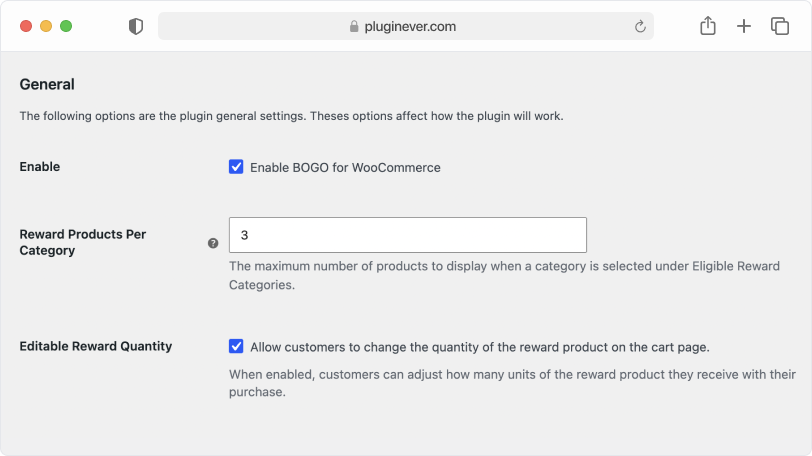The image size is (812, 456).
Task: Focus the Reward Products Per Category field
Action: point(408,235)
